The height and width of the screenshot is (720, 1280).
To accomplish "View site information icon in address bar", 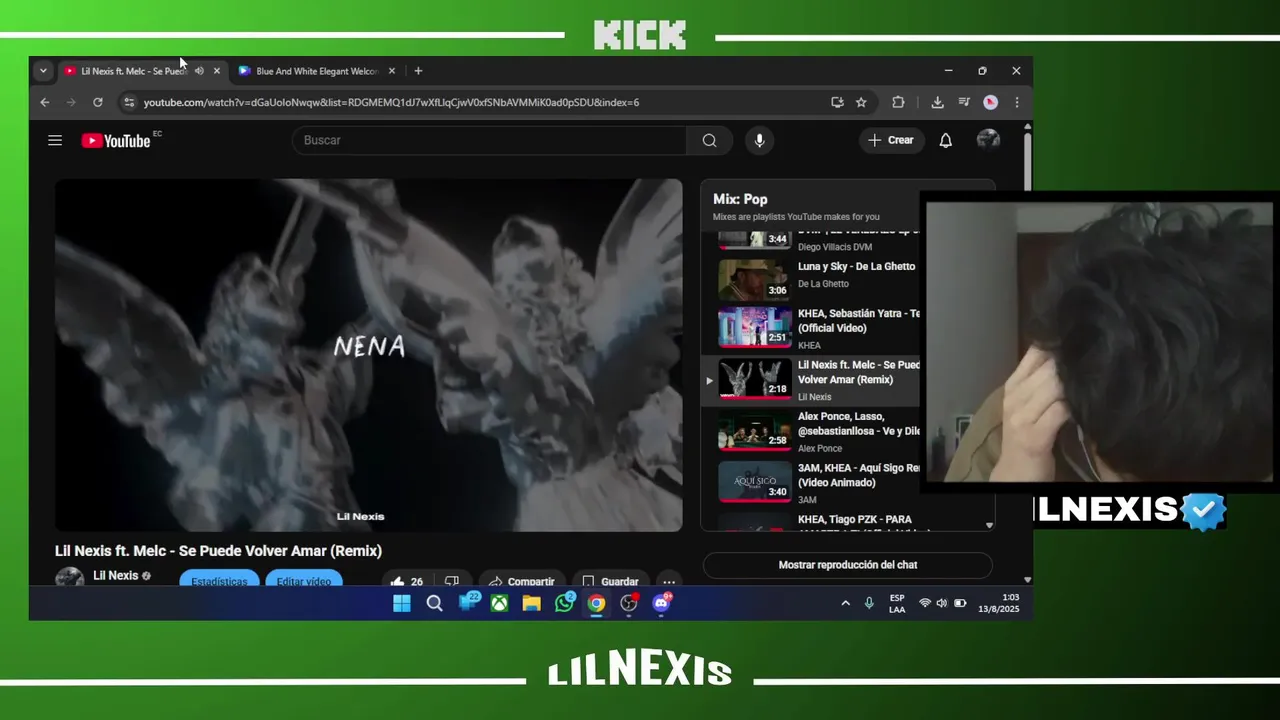I will (128, 102).
